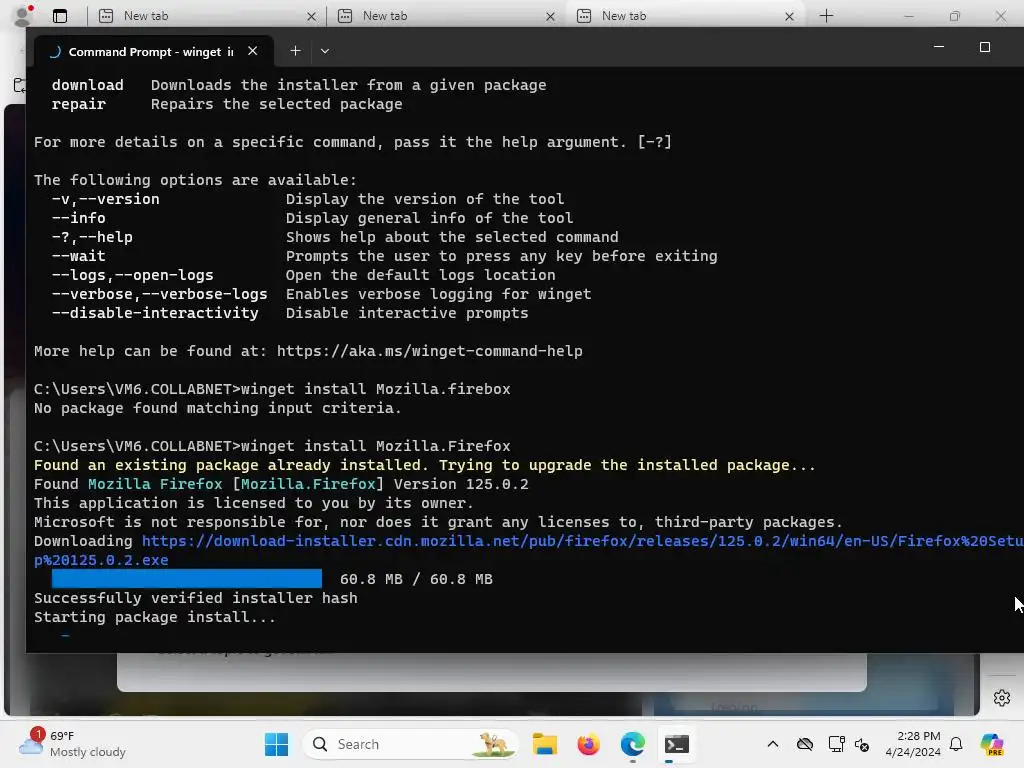This screenshot has height=768, width=1024.
Task: Add a new Edge browser tab
Action: pyautogui.click(x=826, y=16)
